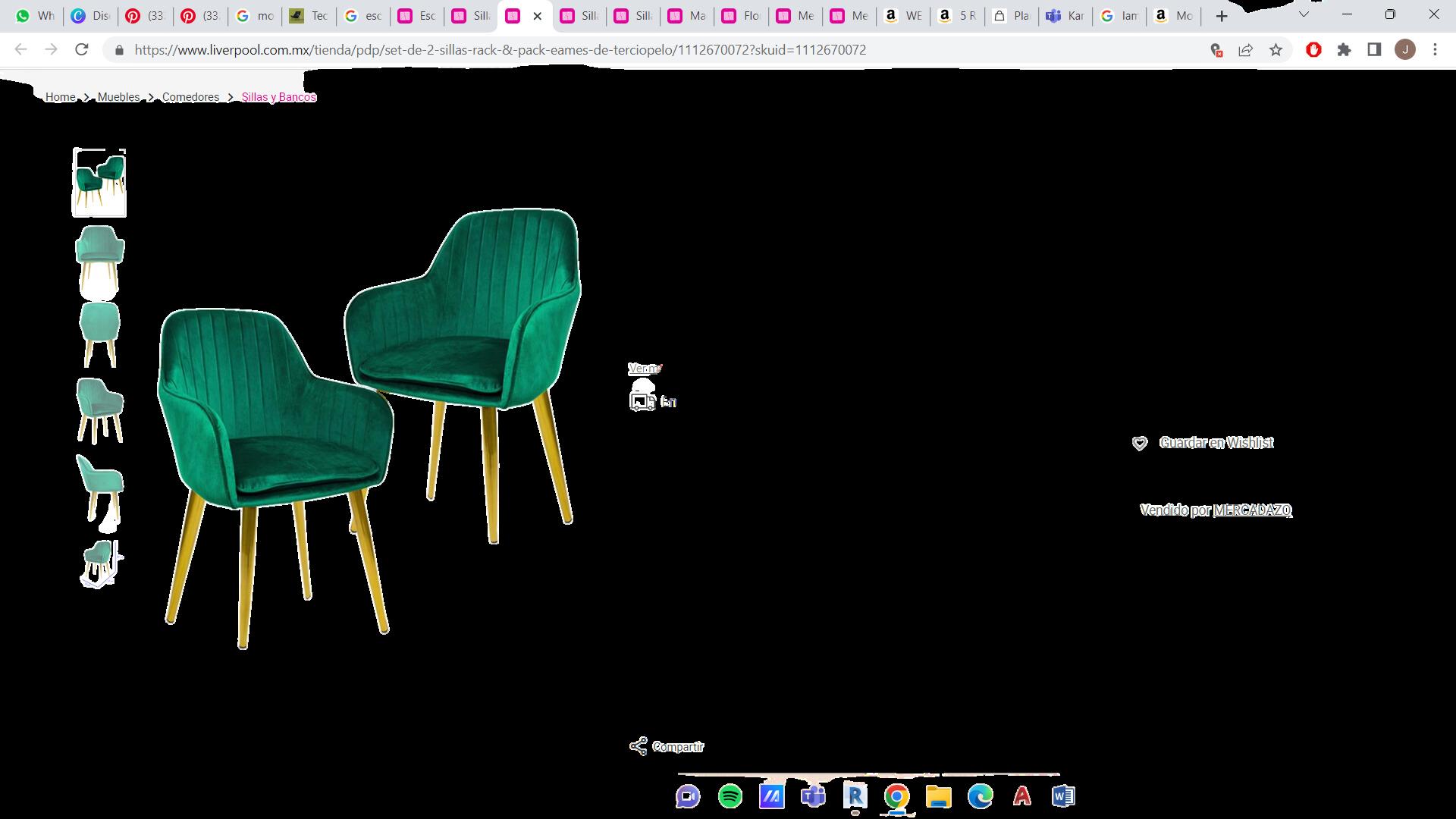Go to Comedores breadcrumb link
The image size is (1456, 819).
[190, 97]
